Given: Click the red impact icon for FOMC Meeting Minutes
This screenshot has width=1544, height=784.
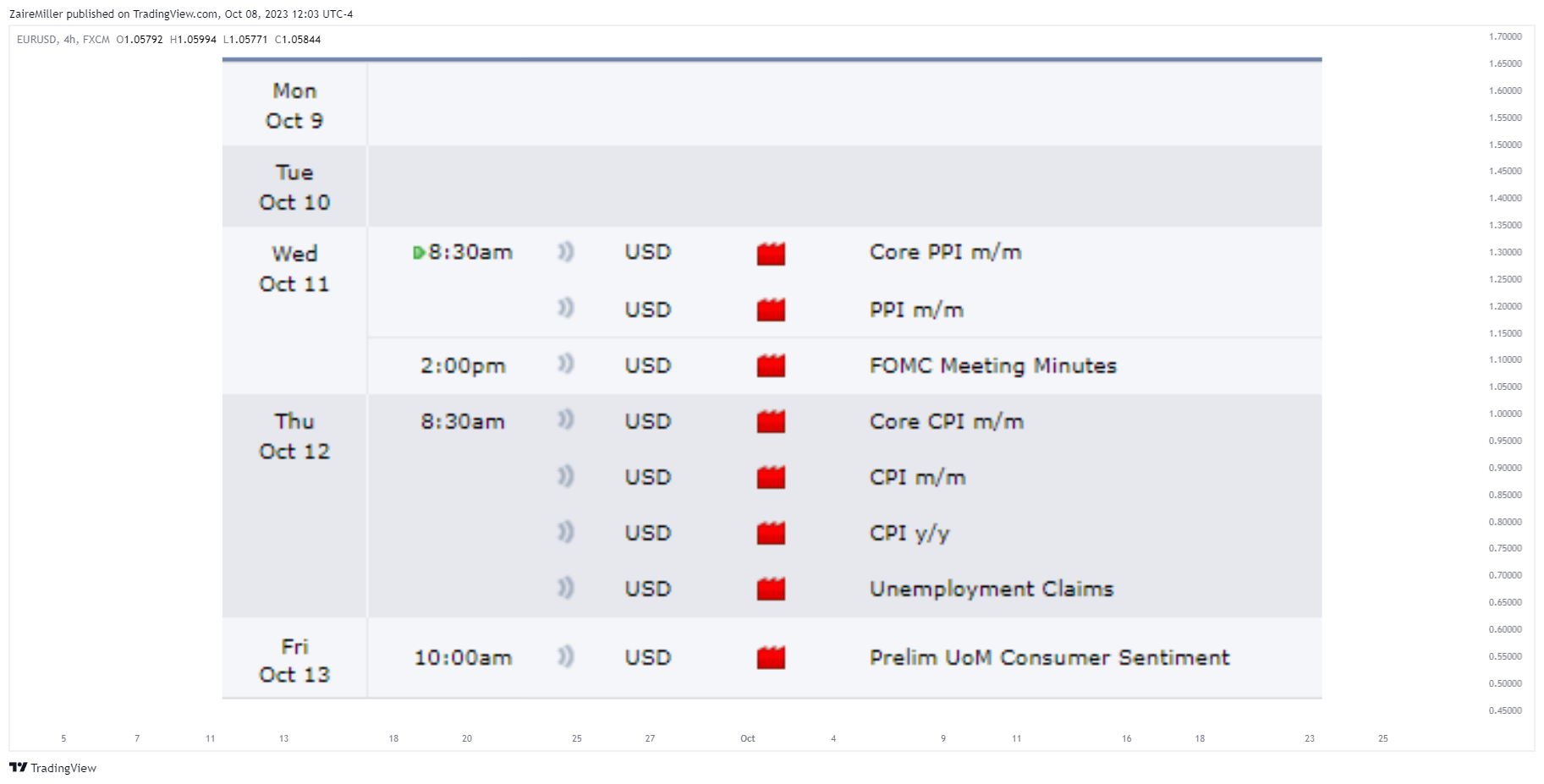Looking at the screenshot, I should tap(771, 365).
